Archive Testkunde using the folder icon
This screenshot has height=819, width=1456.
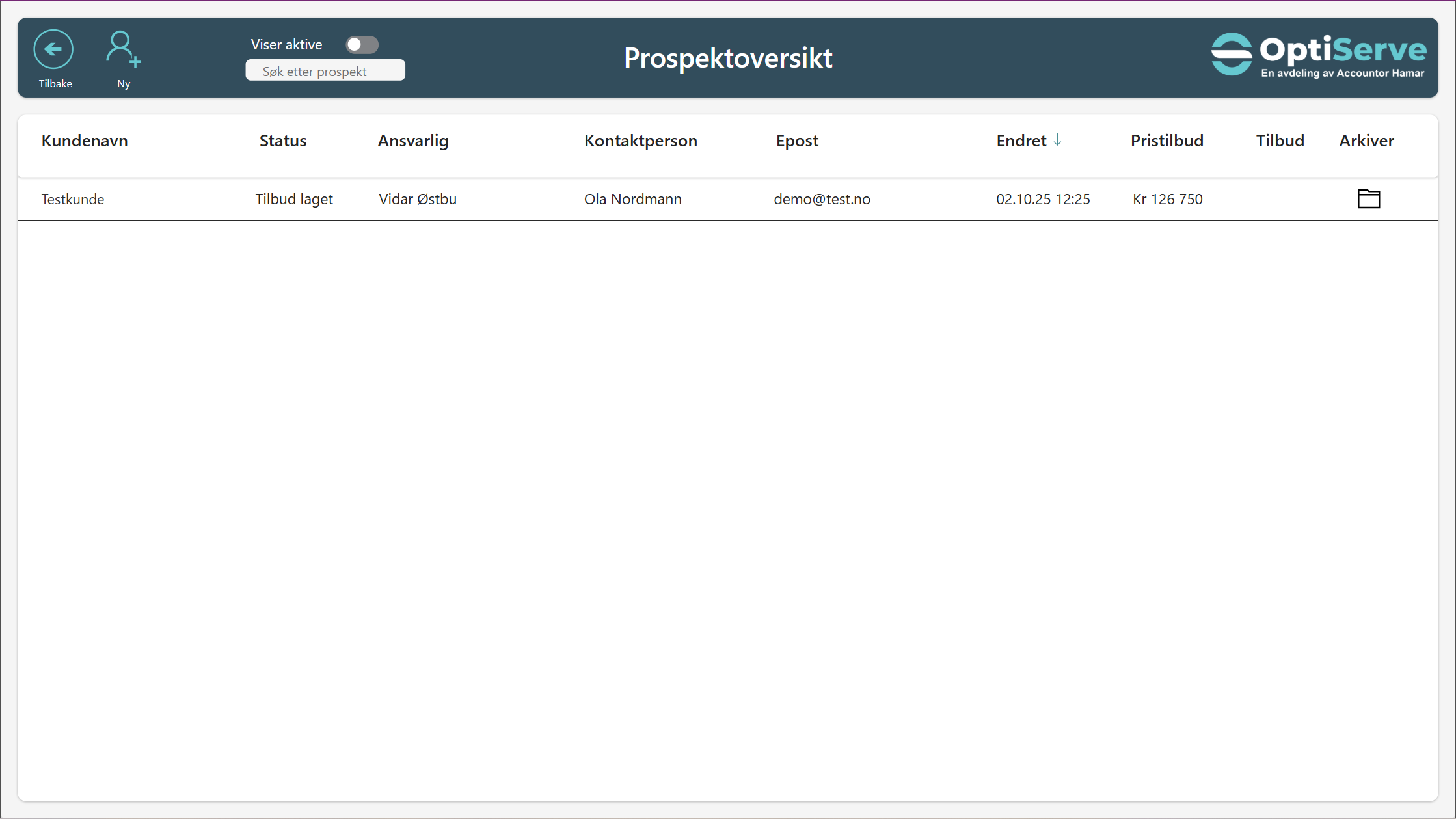point(1368,198)
